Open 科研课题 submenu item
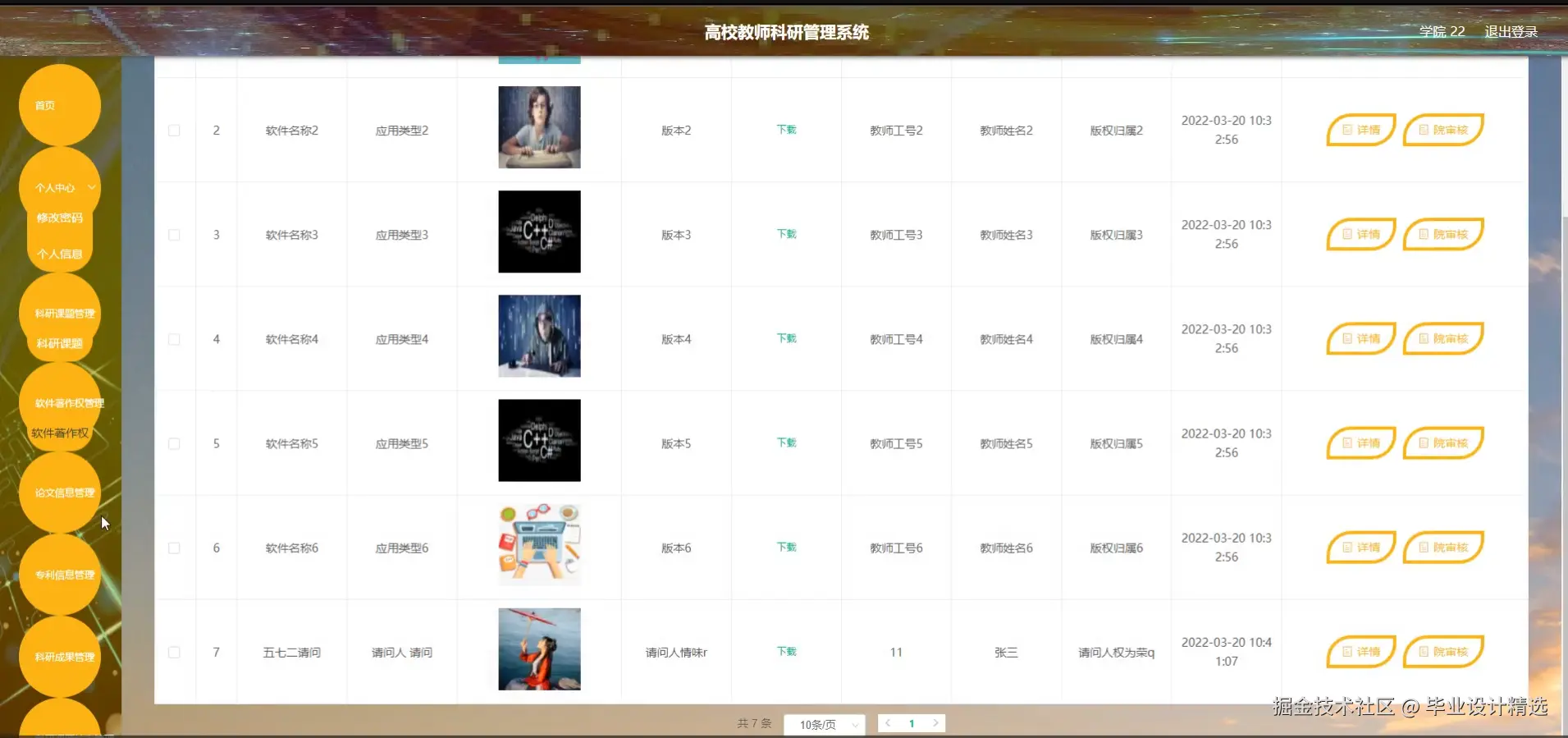Image resolution: width=1568 pixels, height=738 pixels. tap(59, 343)
